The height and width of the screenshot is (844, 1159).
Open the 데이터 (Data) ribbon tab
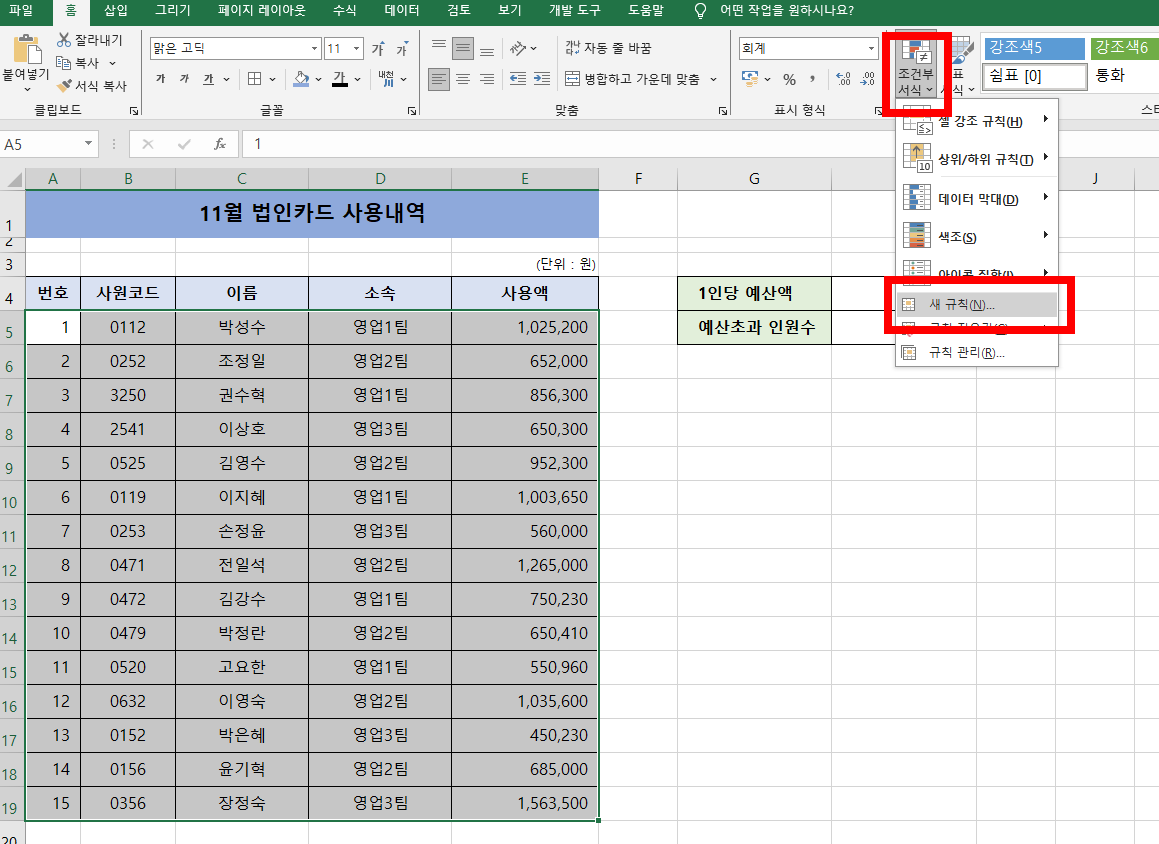pos(402,10)
